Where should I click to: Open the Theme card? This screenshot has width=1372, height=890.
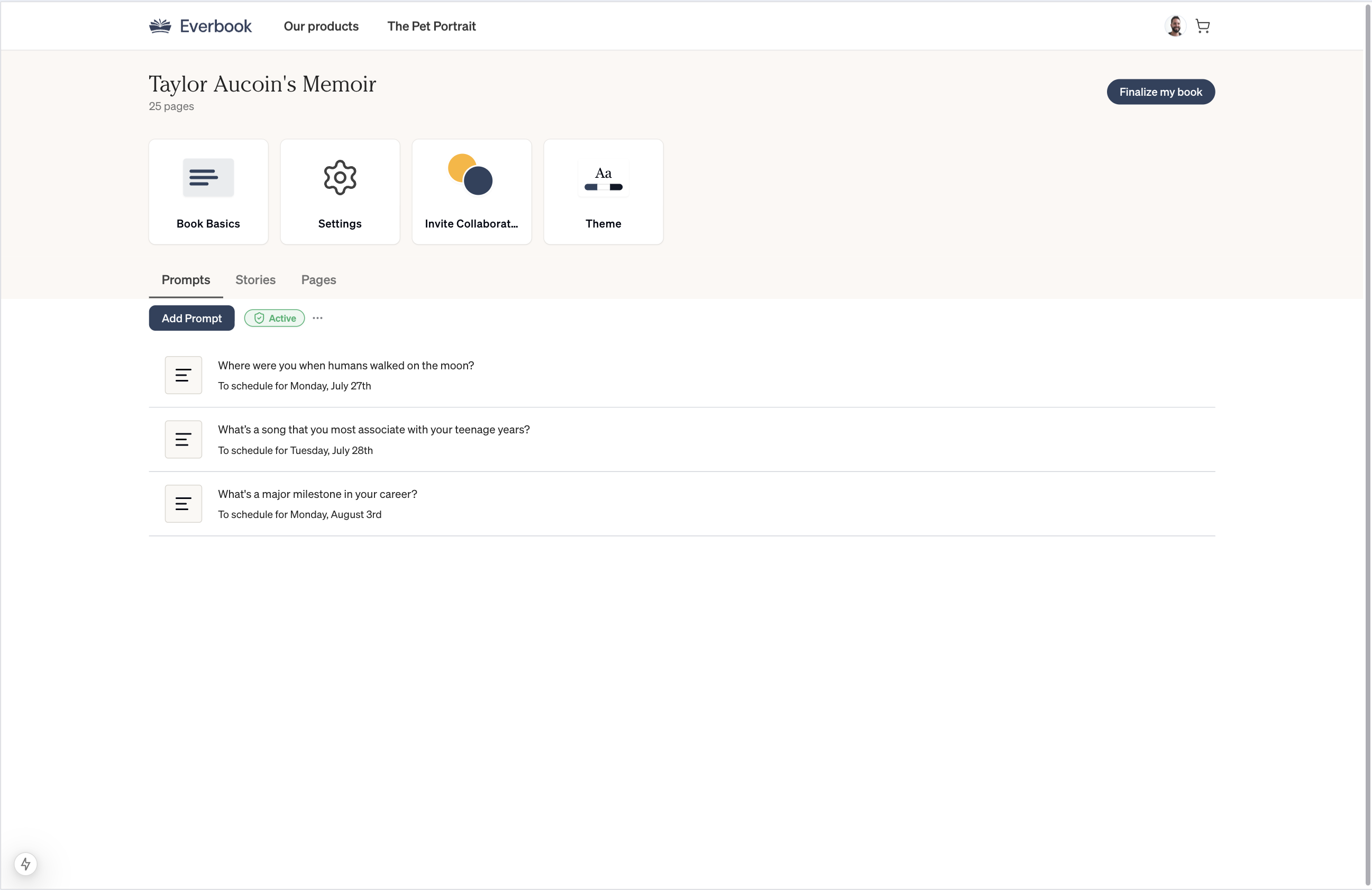[x=603, y=192]
